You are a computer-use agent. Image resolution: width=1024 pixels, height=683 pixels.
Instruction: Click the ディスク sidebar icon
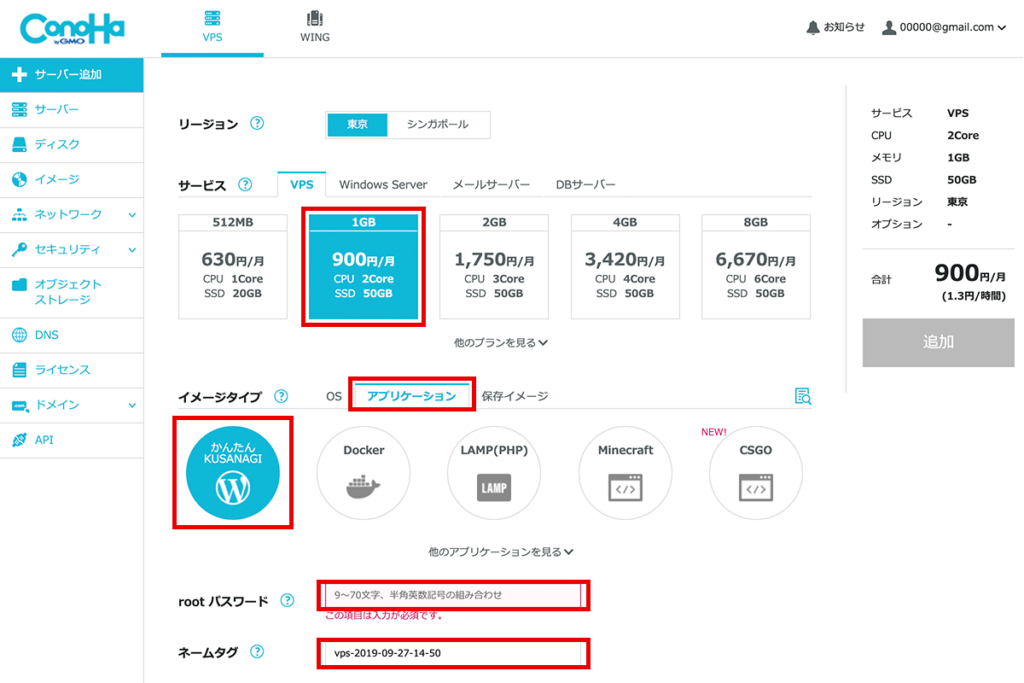pos(20,144)
